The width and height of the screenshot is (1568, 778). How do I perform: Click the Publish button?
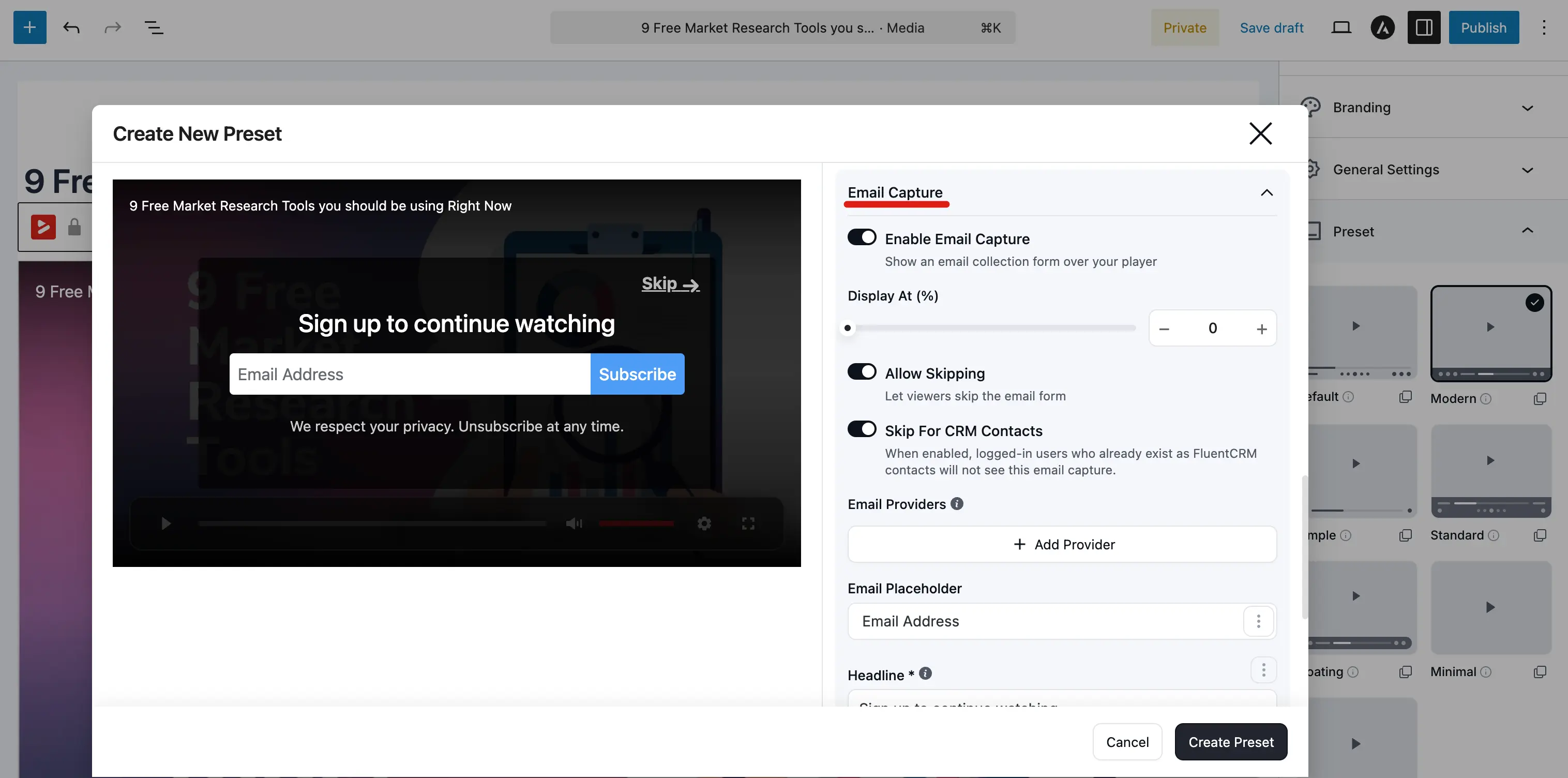pyautogui.click(x=1483, y=27)
